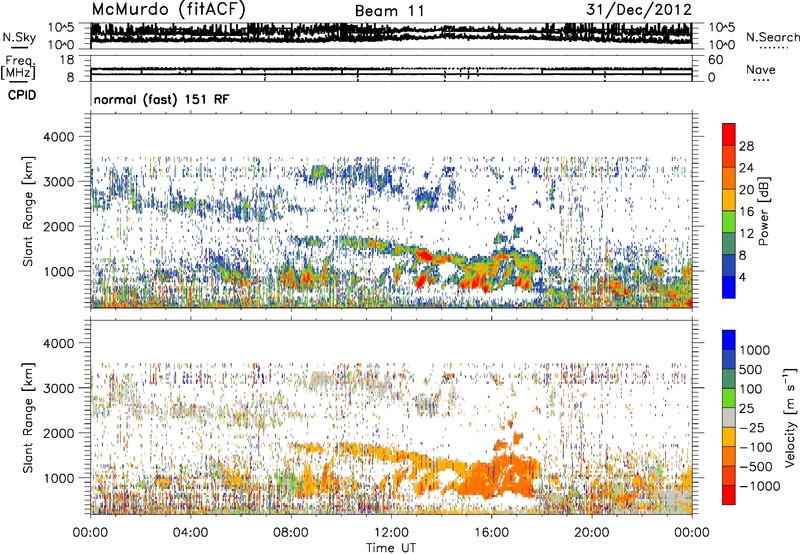This screenshot has height=554, width=800.
Task: Click the 4 value on Power color bar
Action: coord(742,277)
